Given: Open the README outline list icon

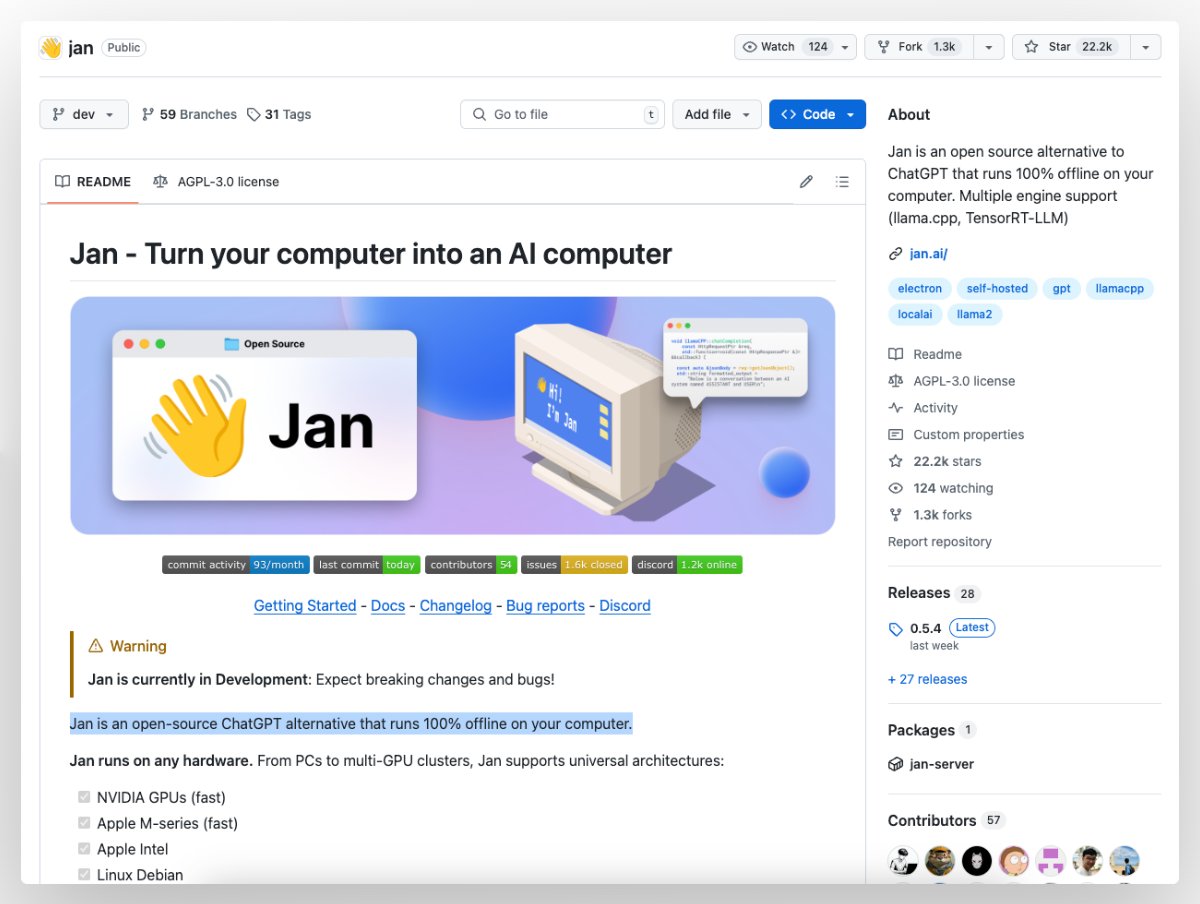Looking at the screenshot, I should 842,182.
